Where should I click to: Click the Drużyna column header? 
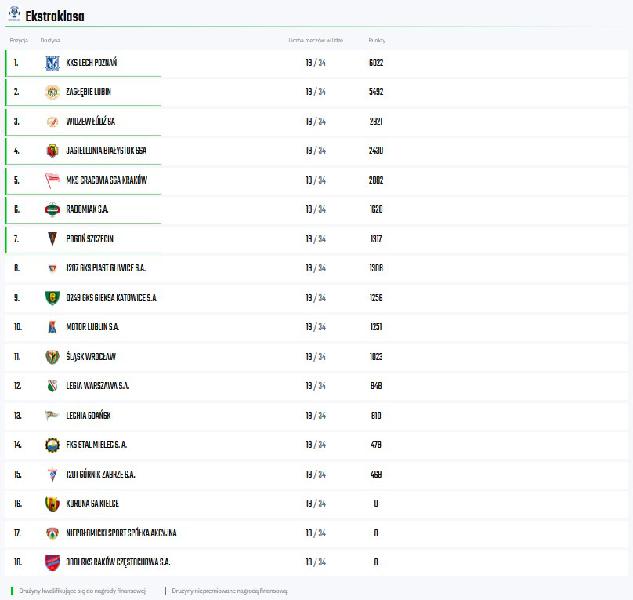pos(50,40)
